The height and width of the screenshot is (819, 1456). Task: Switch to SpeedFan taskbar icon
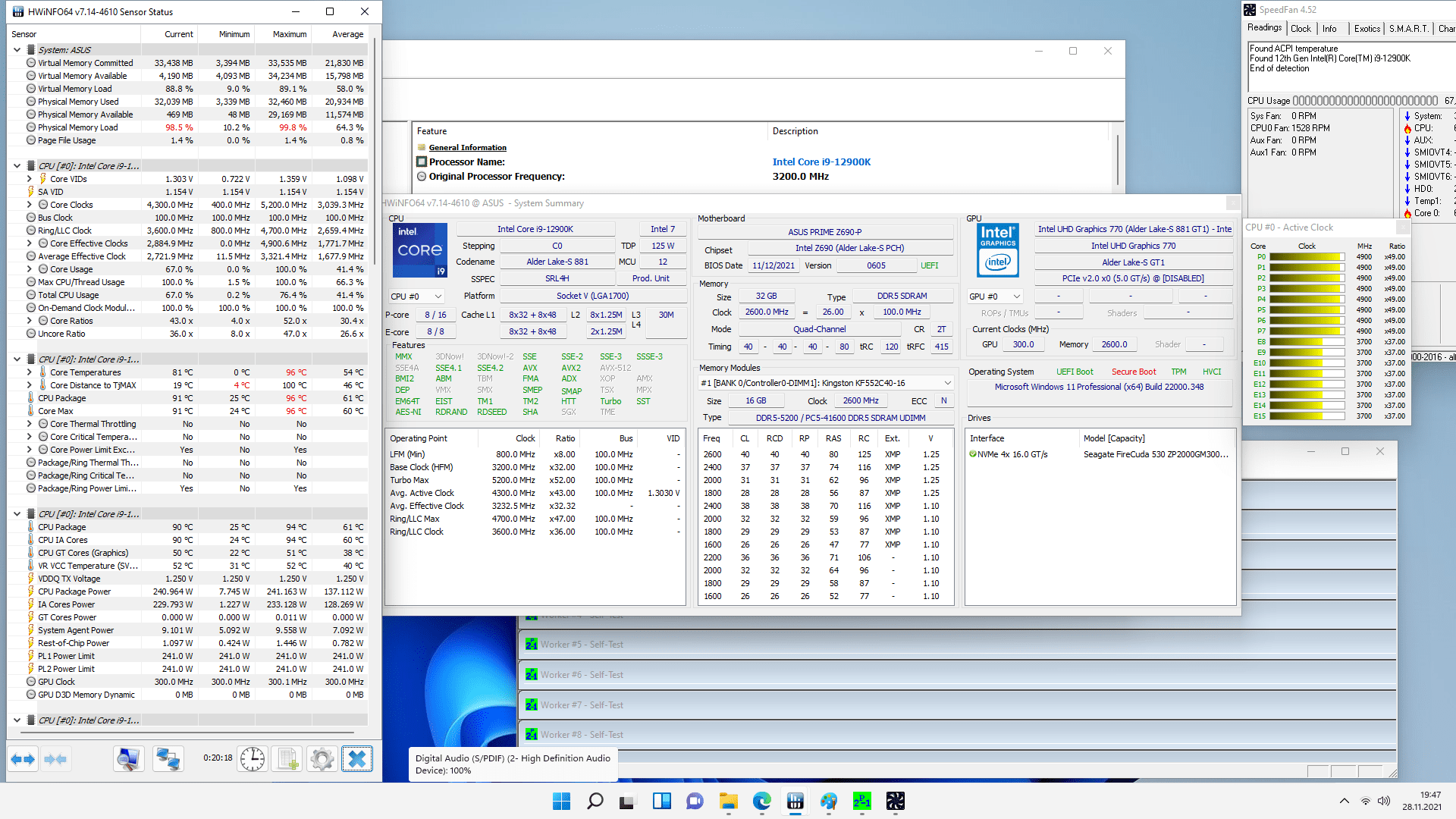point(896,801)
